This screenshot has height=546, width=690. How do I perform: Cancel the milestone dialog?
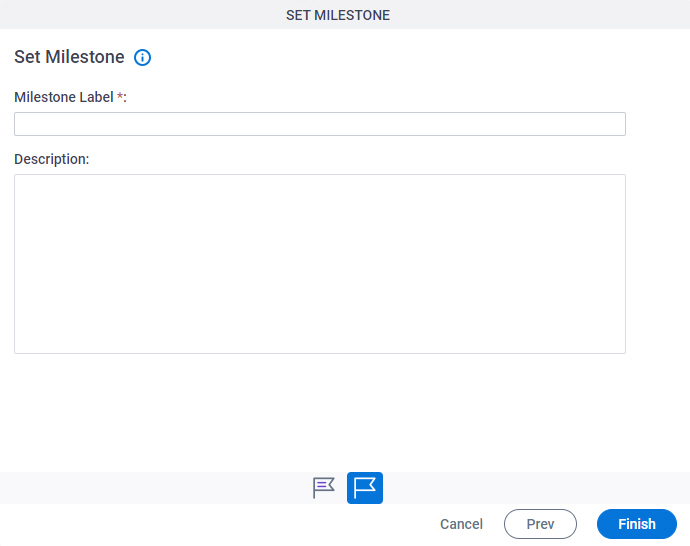(x=461, y=524)
